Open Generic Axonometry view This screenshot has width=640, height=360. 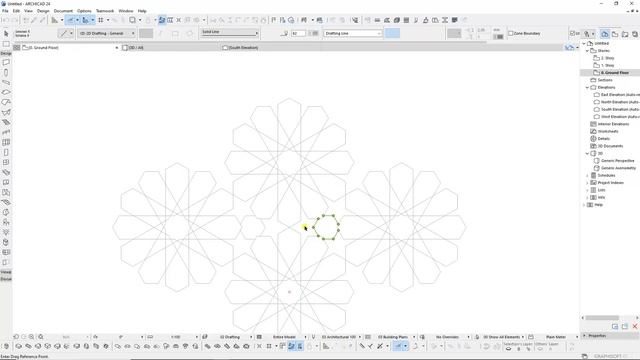[618, 168]
